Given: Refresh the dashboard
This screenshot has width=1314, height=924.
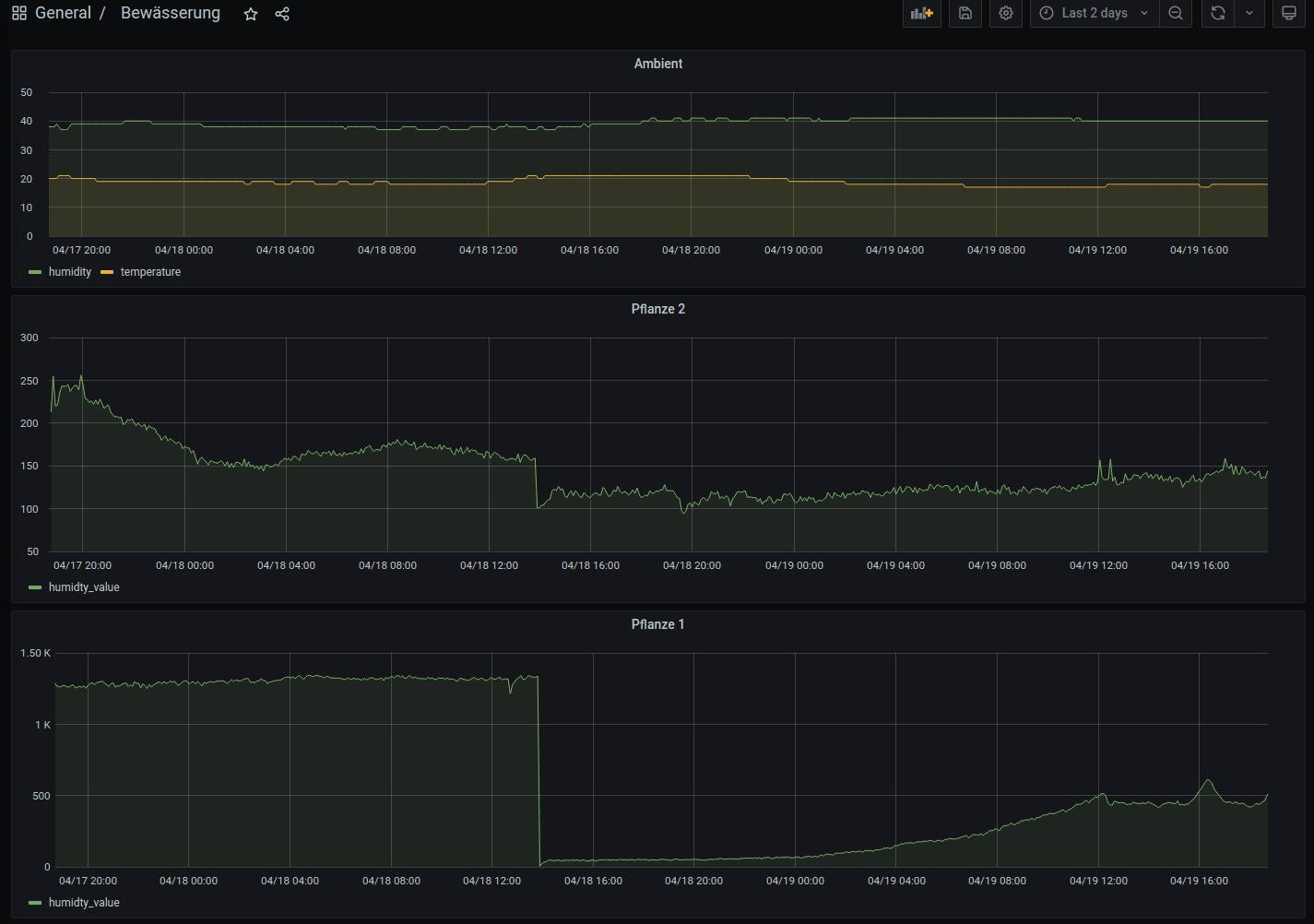Looking at the screenshot, I should click(x=1218, y=13).
